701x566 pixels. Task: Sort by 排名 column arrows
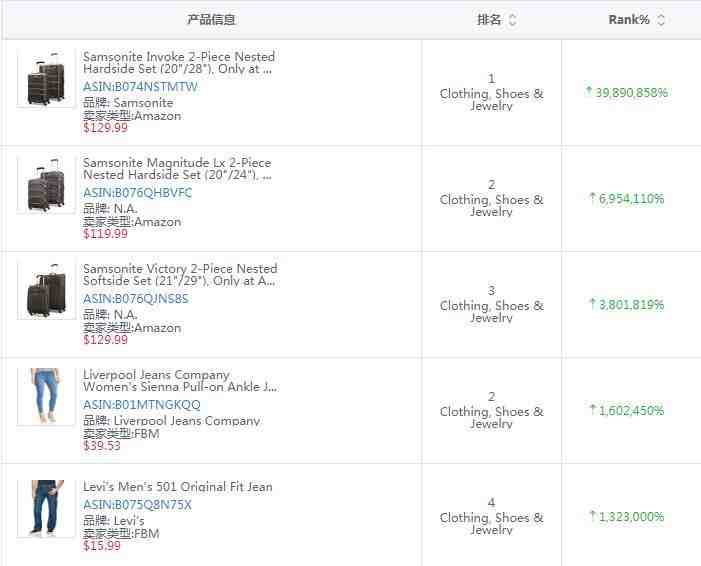point(513,20)
